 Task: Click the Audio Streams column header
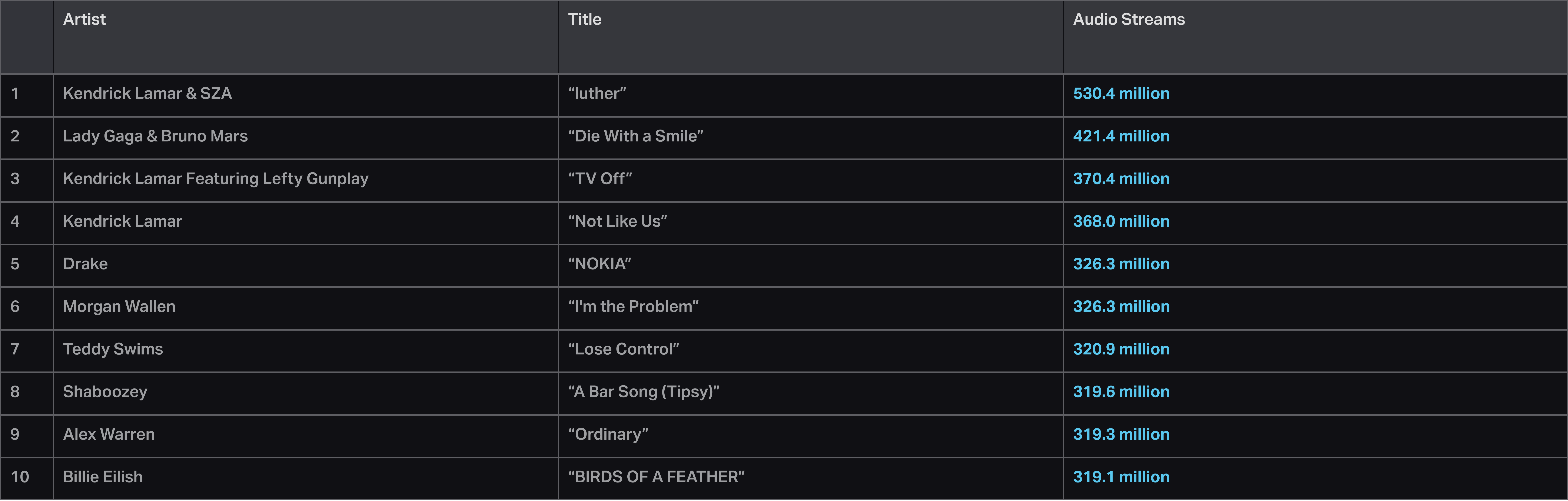1129,20
